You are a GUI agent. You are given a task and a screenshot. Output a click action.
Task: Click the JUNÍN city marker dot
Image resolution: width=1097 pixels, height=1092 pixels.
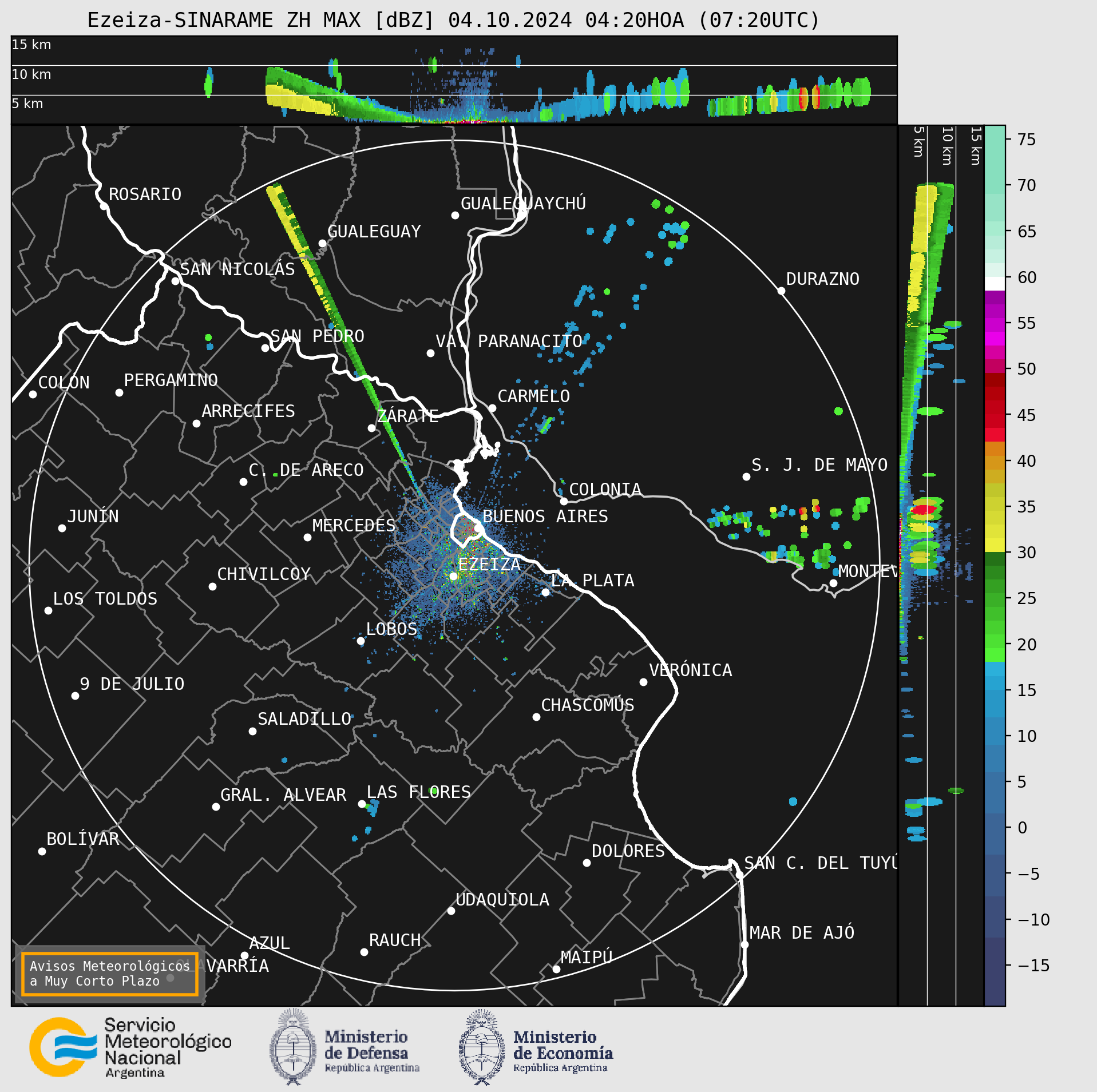click(62, 528)
